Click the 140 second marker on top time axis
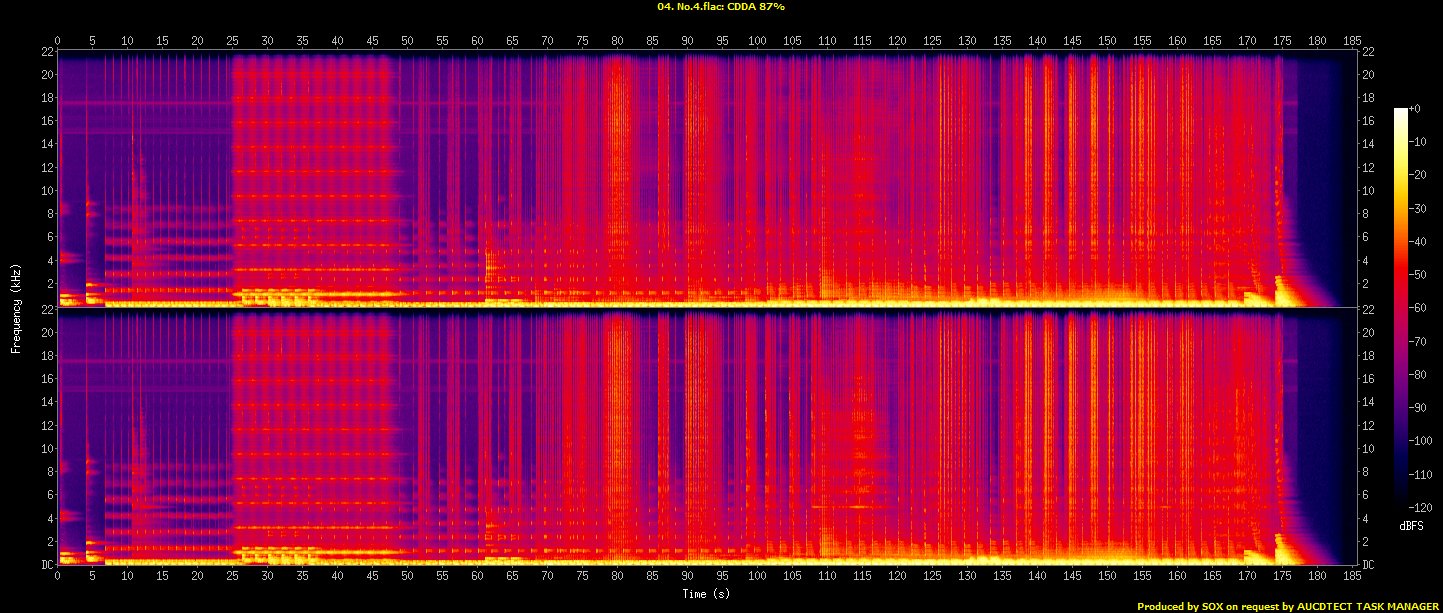Viewport: 1443px width, 613px height. (1037, 42)
